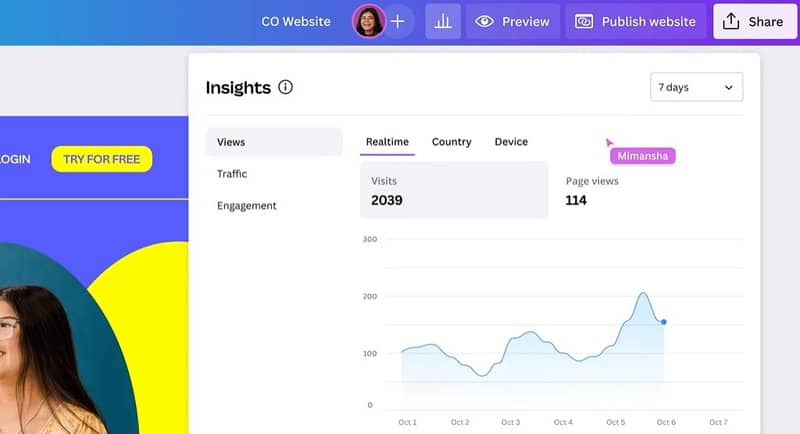The width and height of the screenshot is (800, 434).
Task: Add a collaborator with the plus icon
Action: tap(398, 21)
